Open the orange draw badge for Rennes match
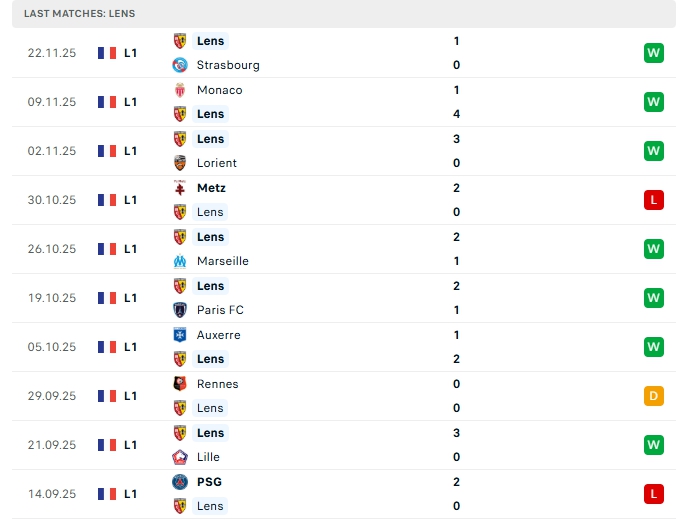687x520 pixels. (654, 396)
